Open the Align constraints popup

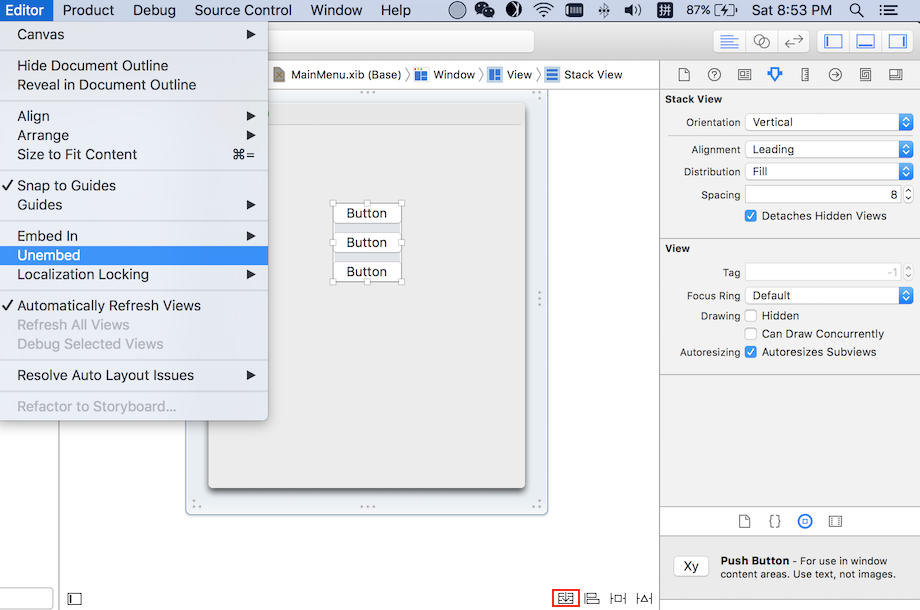click(592, 598)
